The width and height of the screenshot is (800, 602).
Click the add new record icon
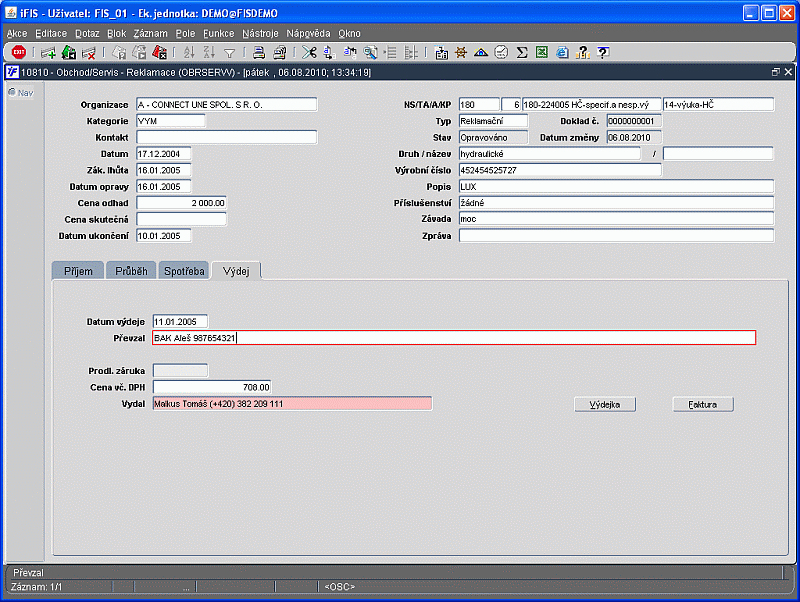coord(48,52)
